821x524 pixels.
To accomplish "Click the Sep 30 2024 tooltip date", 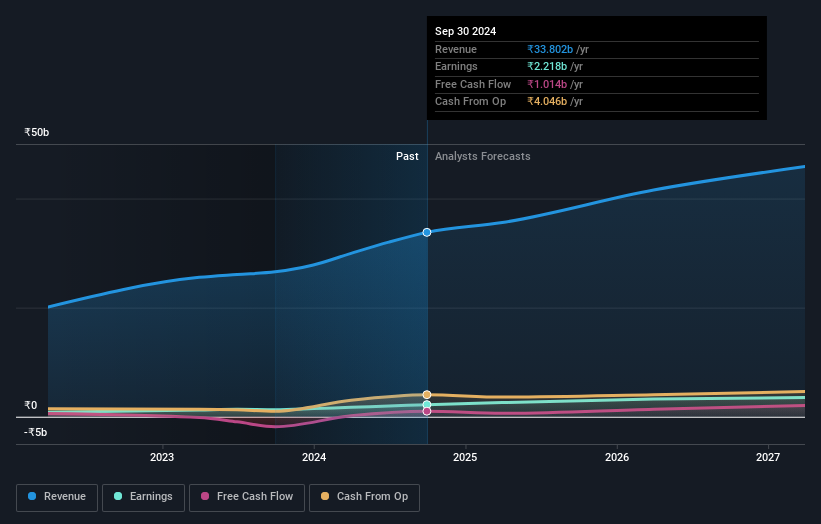I will coord(465,31).
